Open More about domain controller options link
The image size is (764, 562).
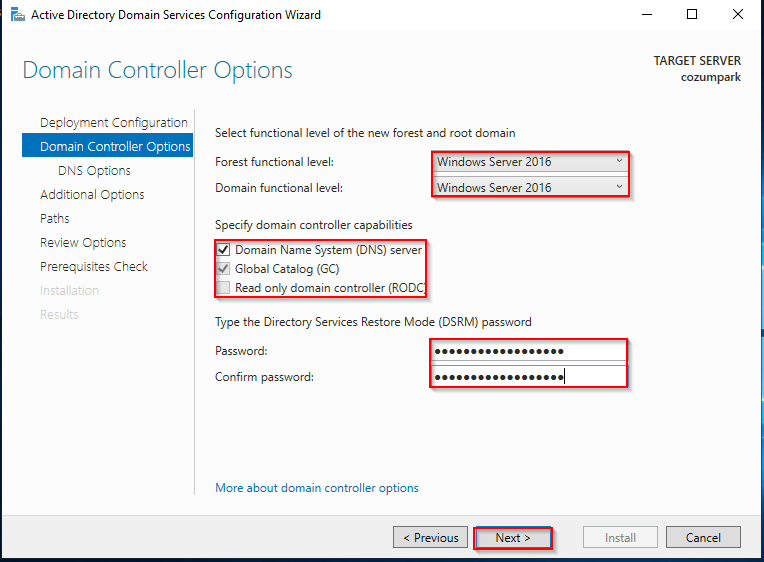[317, 488]
